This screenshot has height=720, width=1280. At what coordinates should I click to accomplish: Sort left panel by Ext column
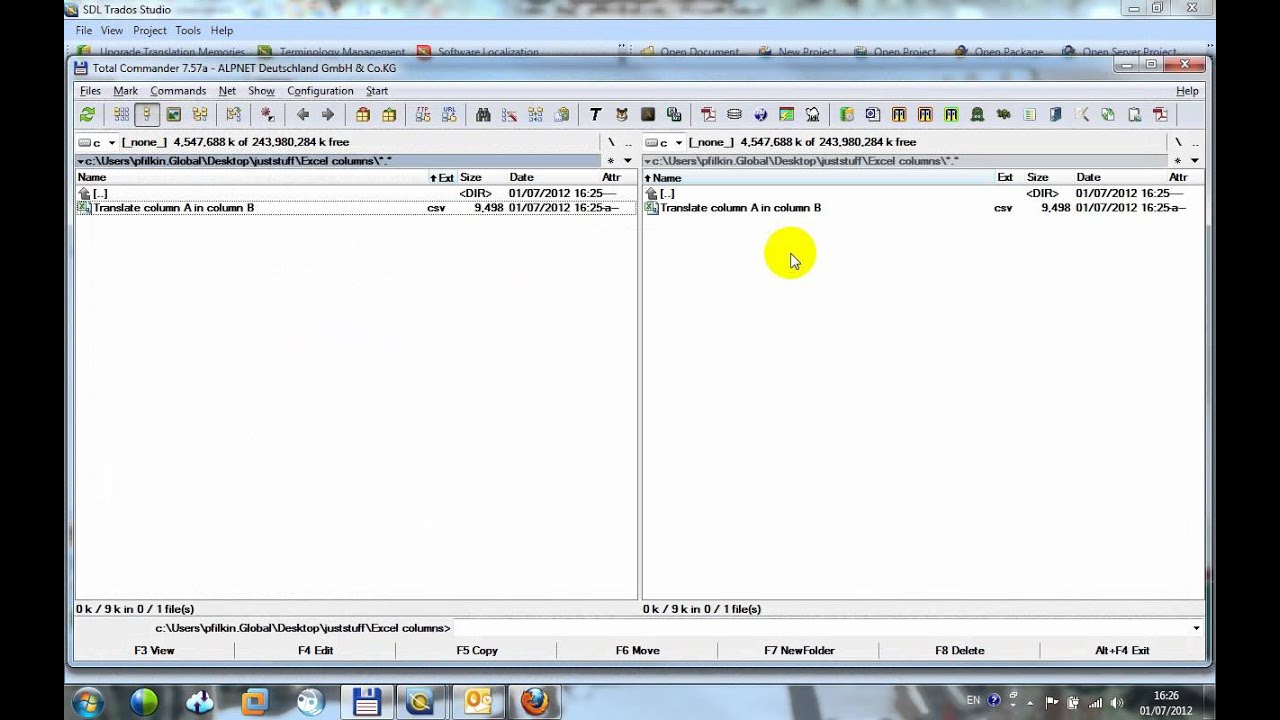[442, 177]
